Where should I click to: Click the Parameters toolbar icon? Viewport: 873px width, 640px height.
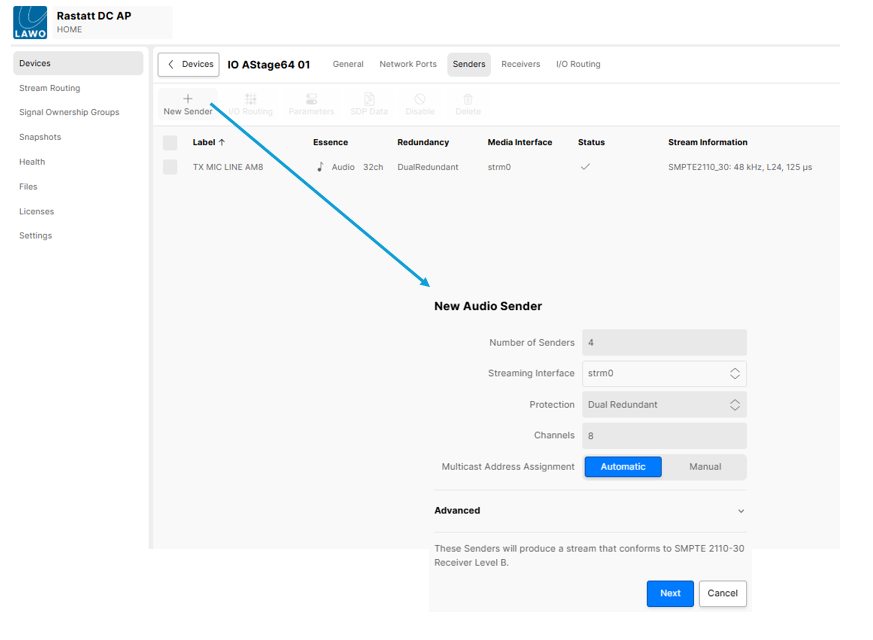(311, 99)
